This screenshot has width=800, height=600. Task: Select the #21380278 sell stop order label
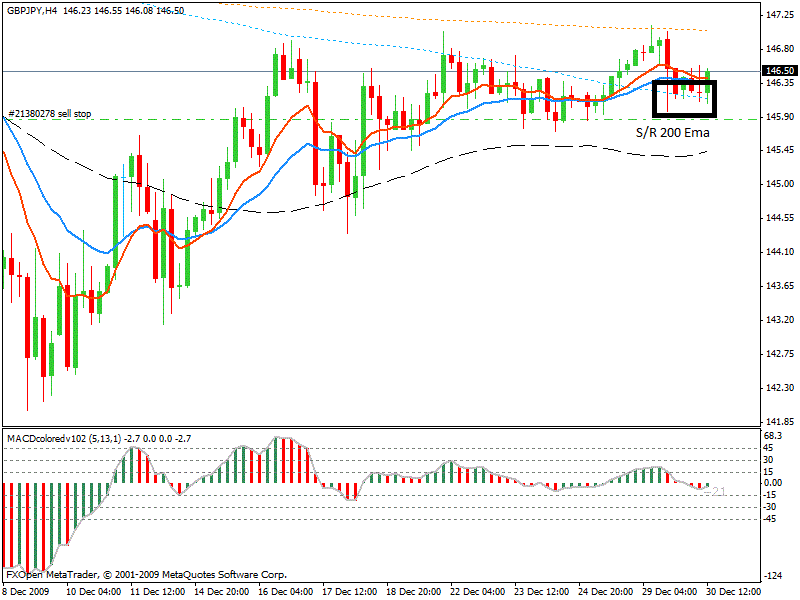49,115
